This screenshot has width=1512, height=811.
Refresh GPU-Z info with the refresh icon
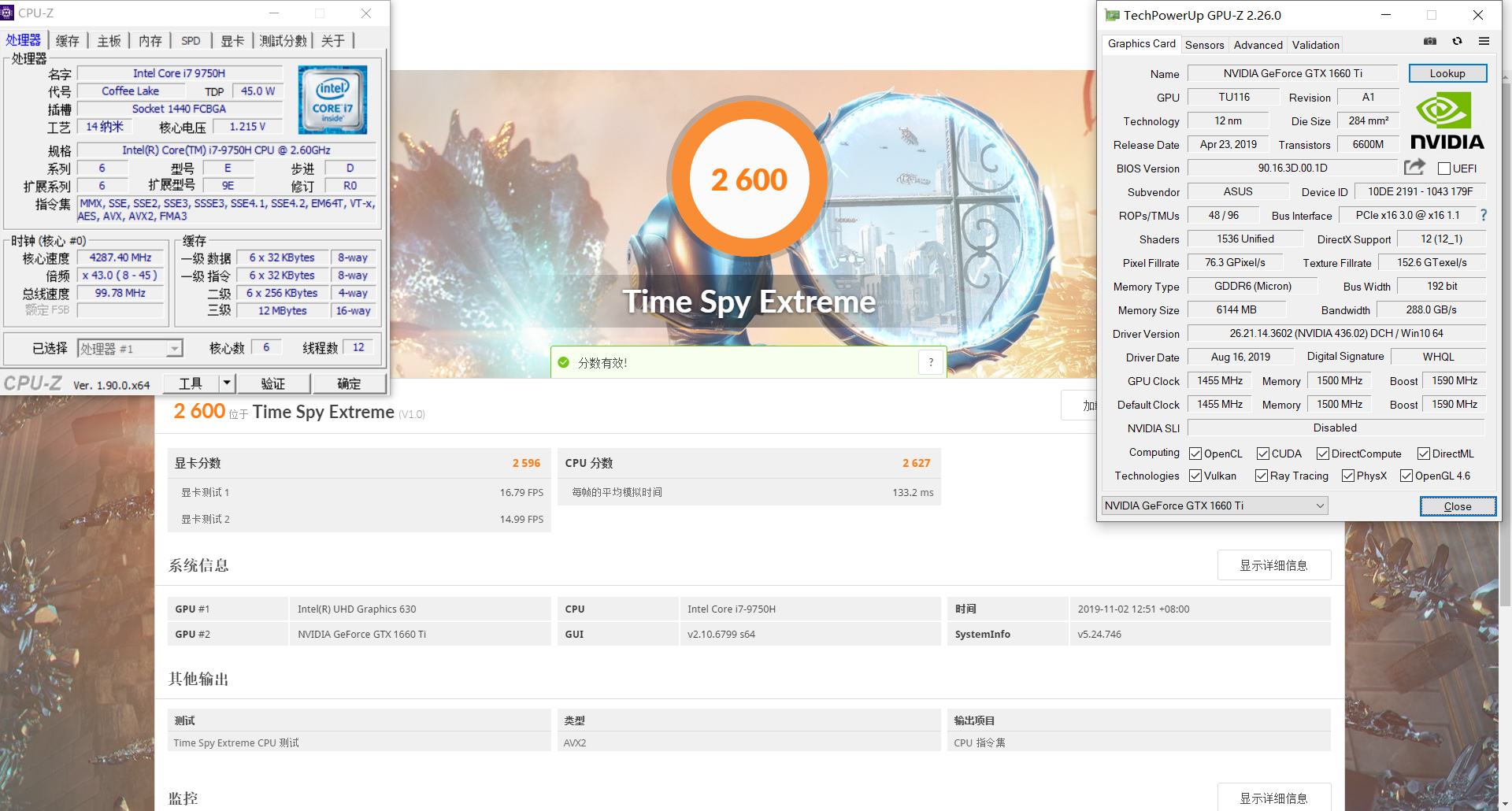click(x=1457, y=42)
